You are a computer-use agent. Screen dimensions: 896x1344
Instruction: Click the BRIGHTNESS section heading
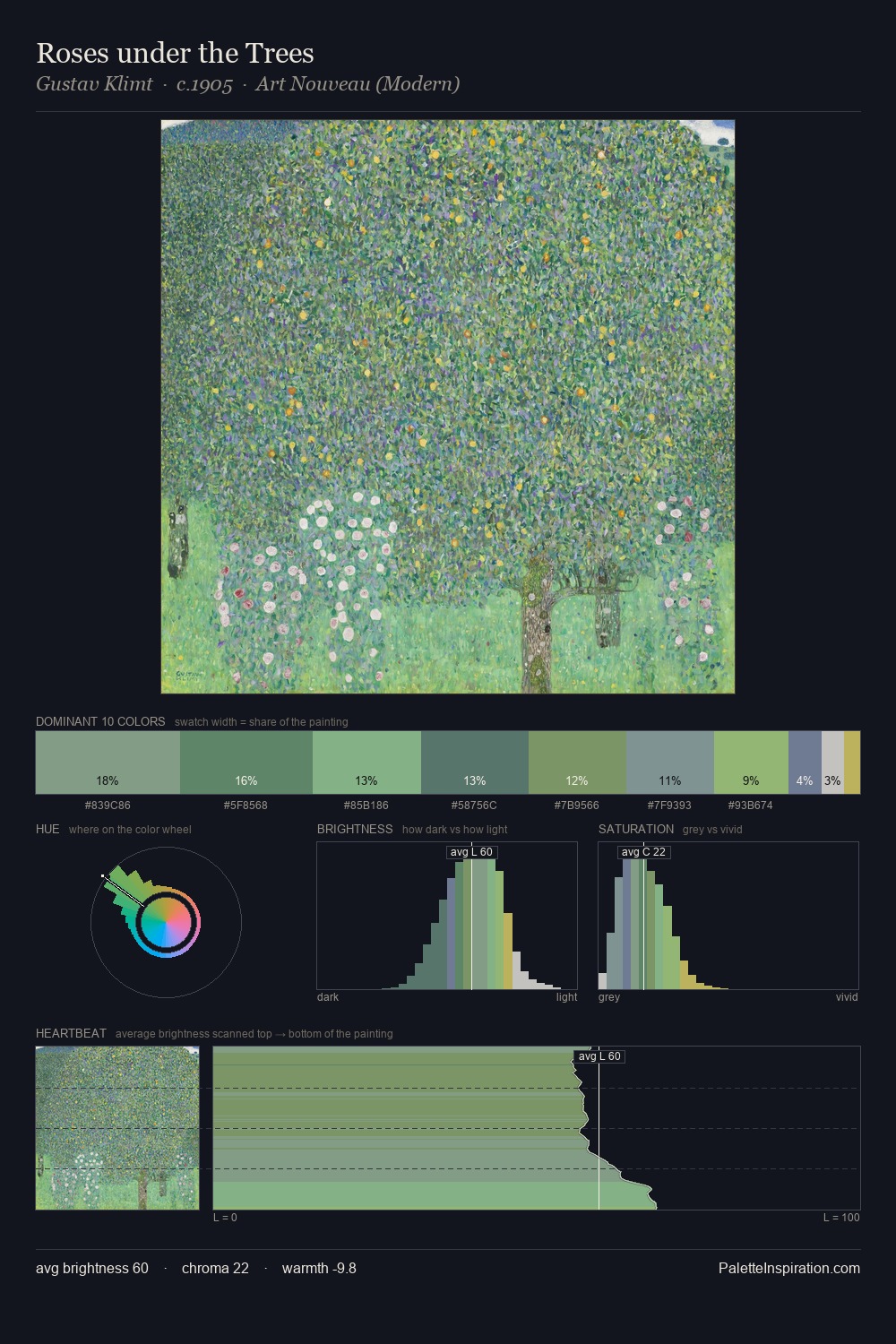(355, 829)
